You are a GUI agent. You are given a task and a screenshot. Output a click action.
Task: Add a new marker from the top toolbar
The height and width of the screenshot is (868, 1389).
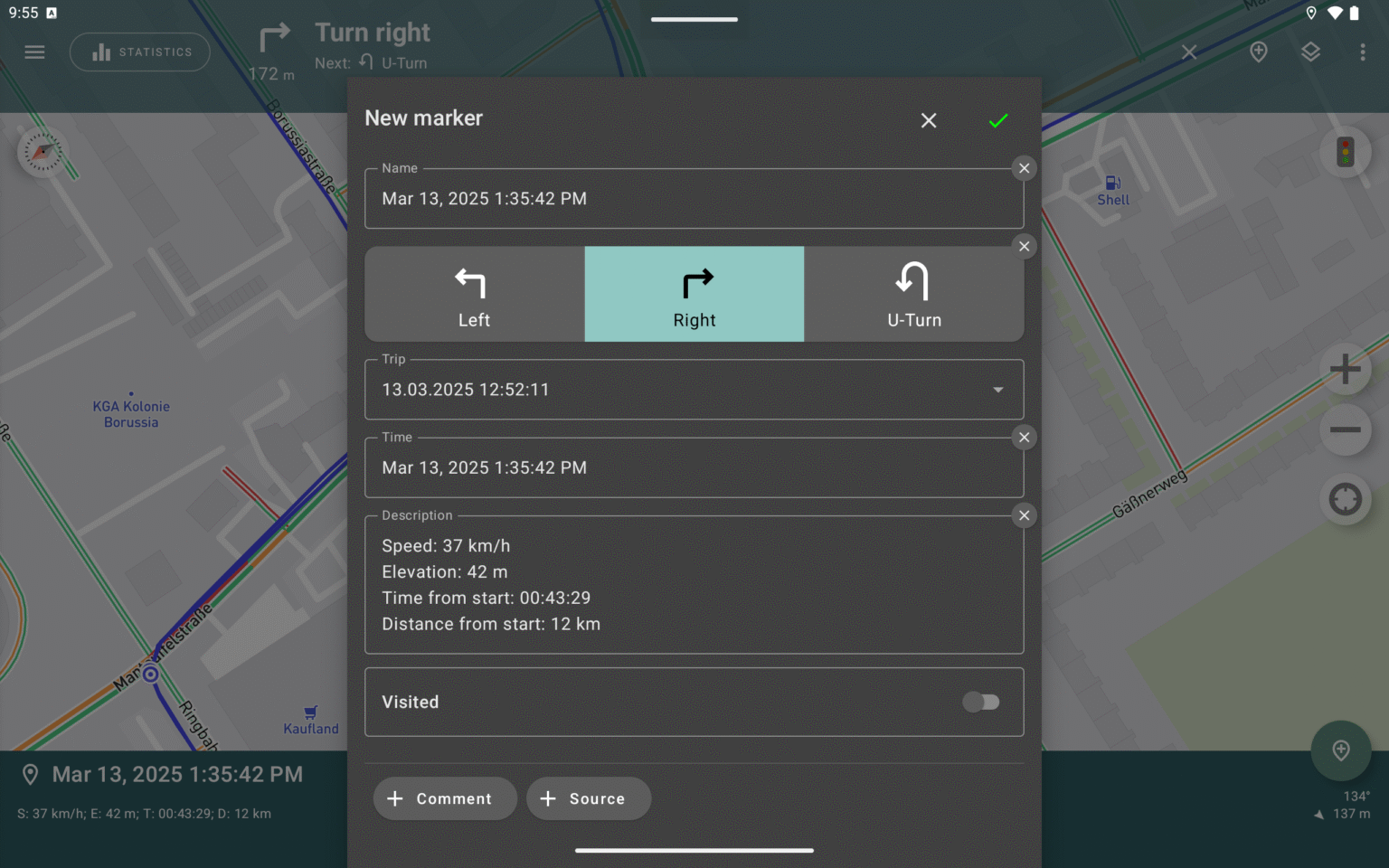[x=1258, y=52]
